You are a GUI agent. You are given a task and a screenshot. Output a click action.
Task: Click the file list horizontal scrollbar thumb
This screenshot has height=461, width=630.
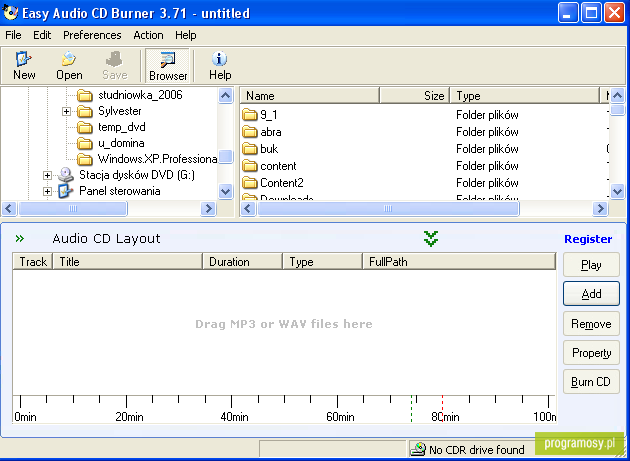pos(388,209)
